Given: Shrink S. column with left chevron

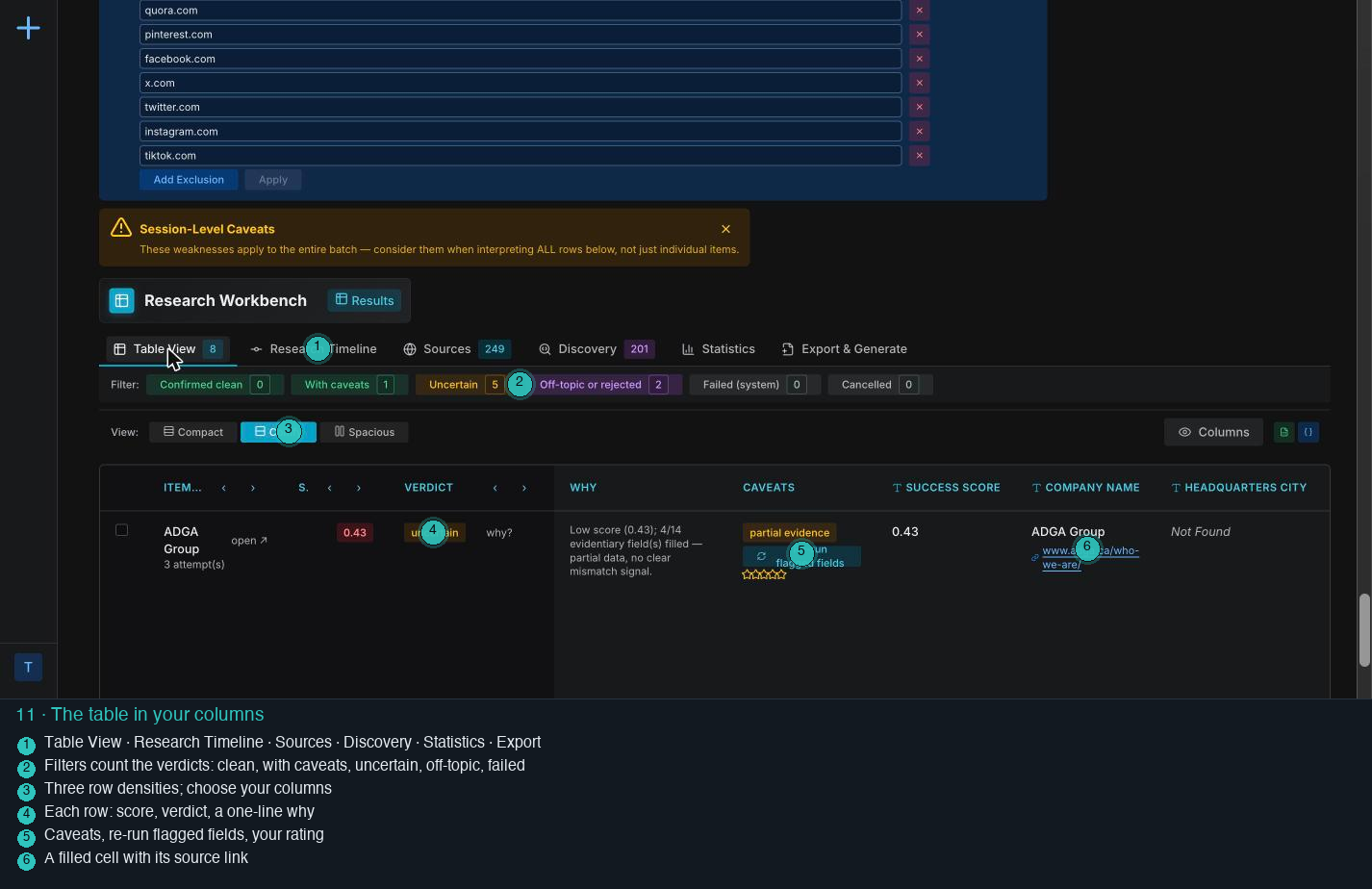Looking at the screenshot, I should [x=330, y=488].
